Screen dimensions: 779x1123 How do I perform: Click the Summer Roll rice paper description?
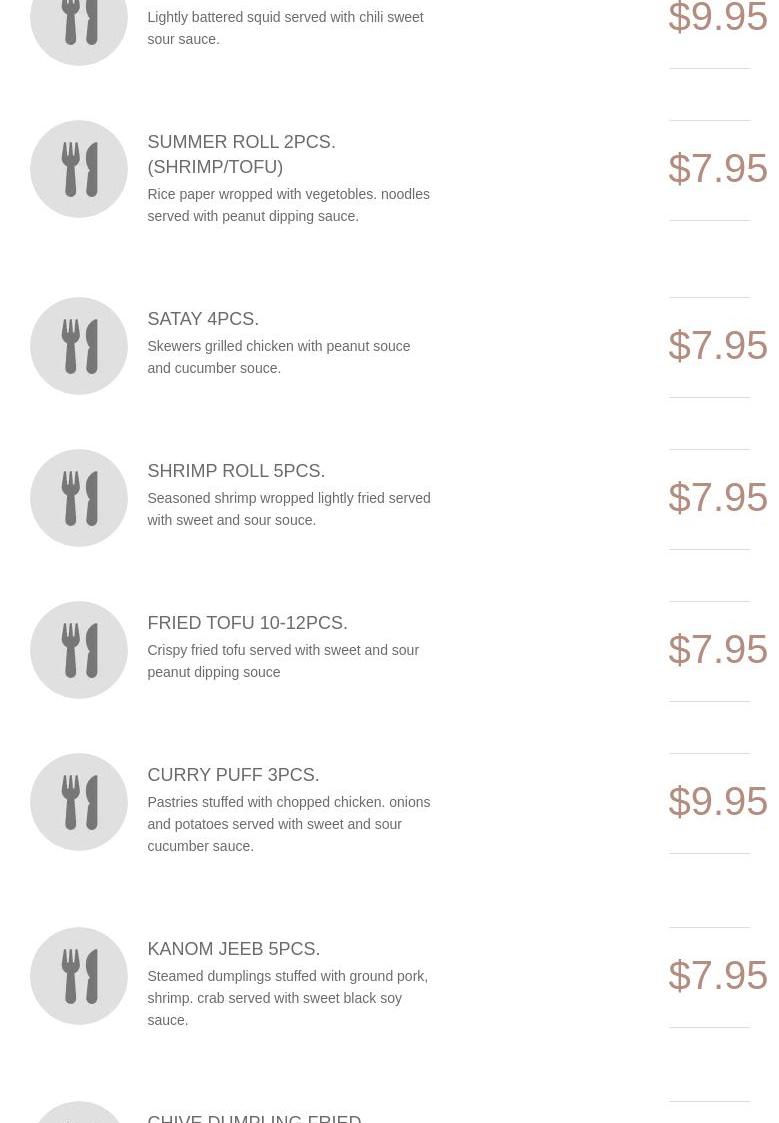tap(288, 205)
